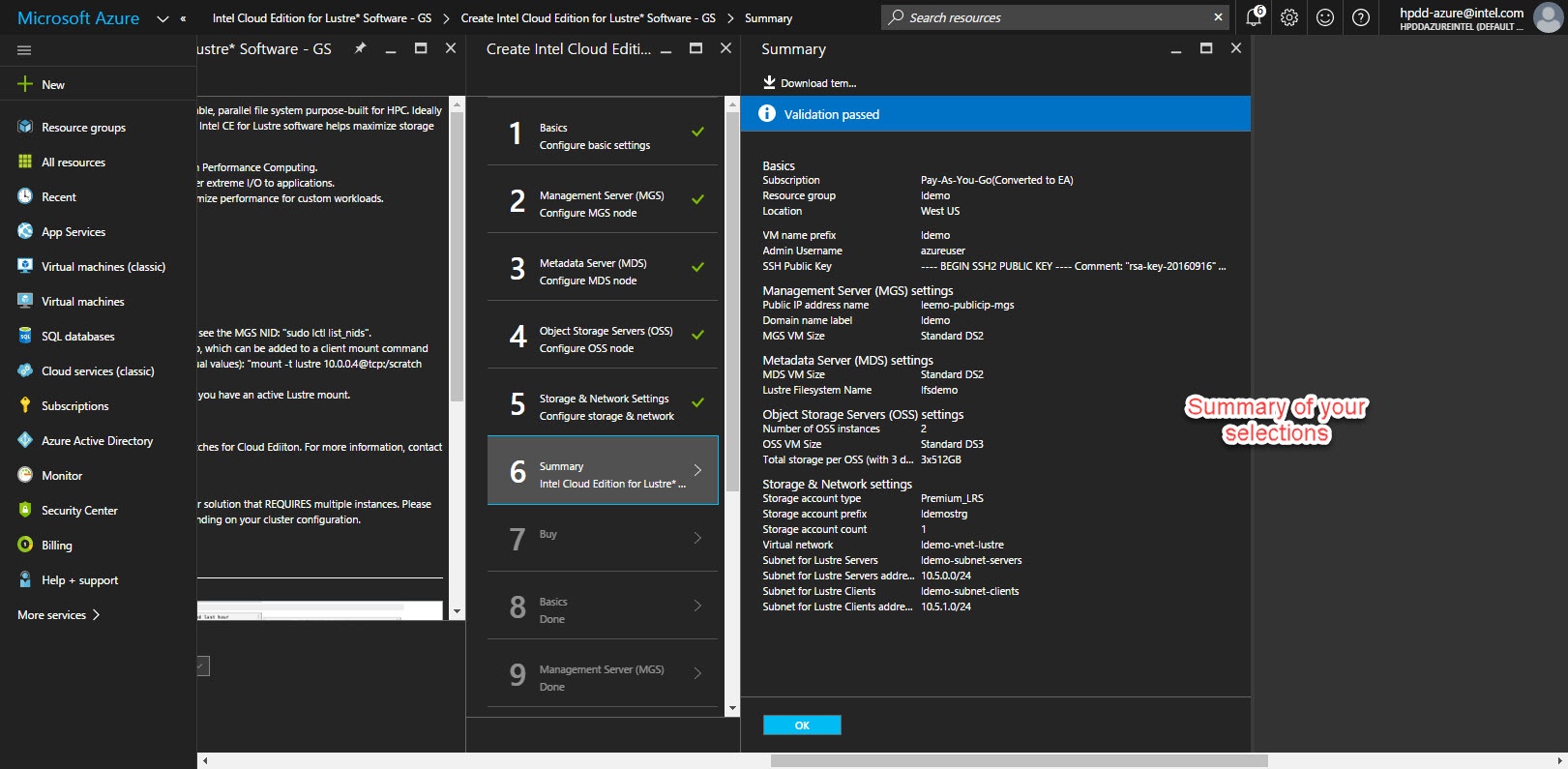Open App Services icon
This screenshot has height=769, width=1568.
(25, 231)
